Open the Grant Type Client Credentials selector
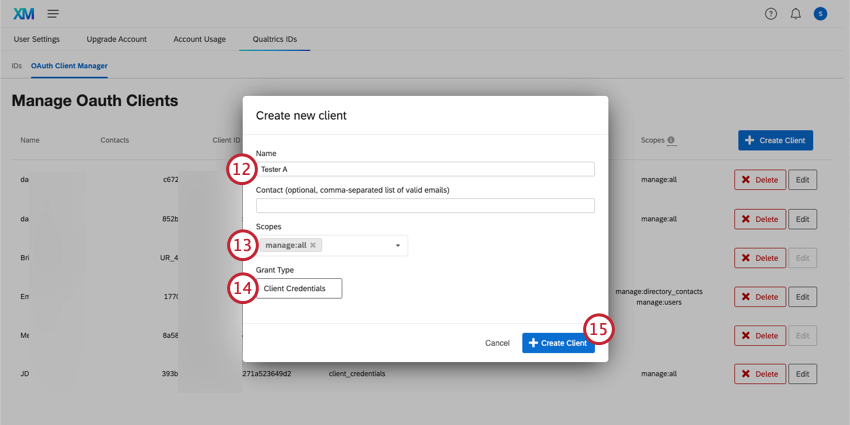Image resolution: width=850 pixels, height=425 pixels. point(299,288)
